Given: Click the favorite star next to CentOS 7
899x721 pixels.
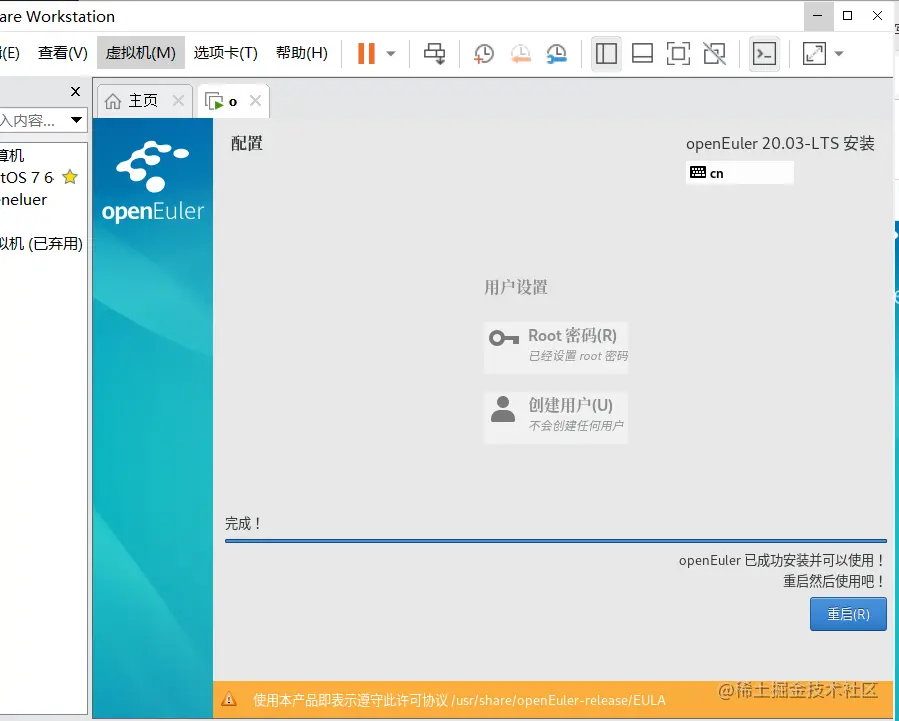Looking at the screenshot, I should (x=70, y=177).
